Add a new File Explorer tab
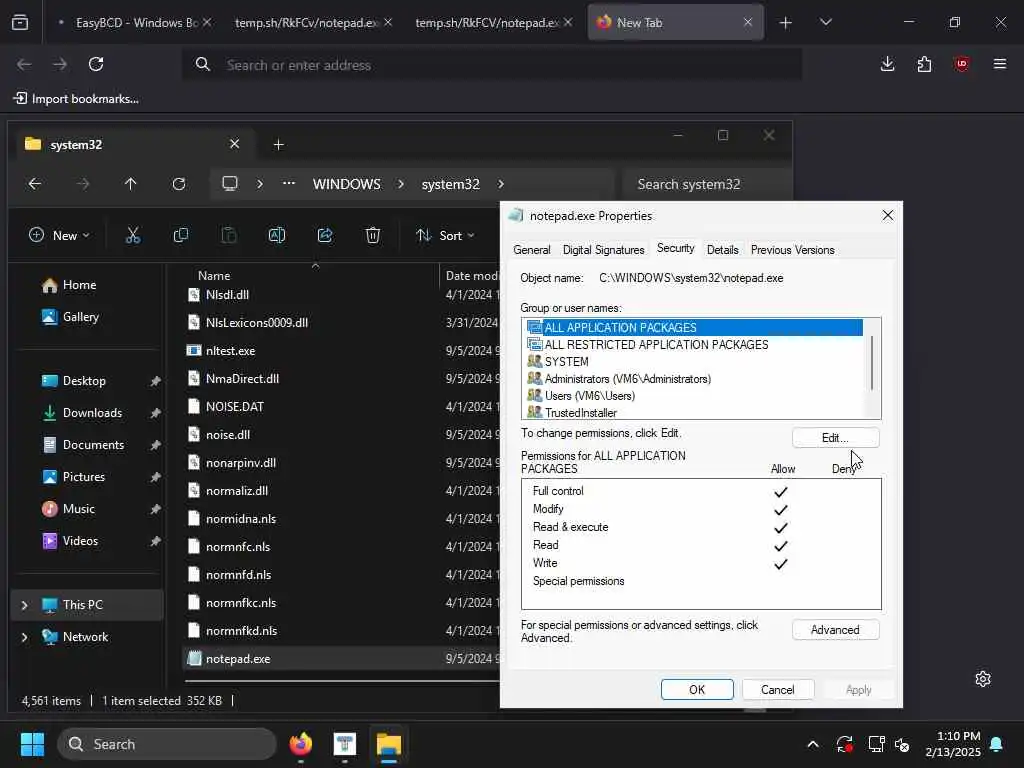The height and width of the screenshot is (768, 1024). coord(278,144)
